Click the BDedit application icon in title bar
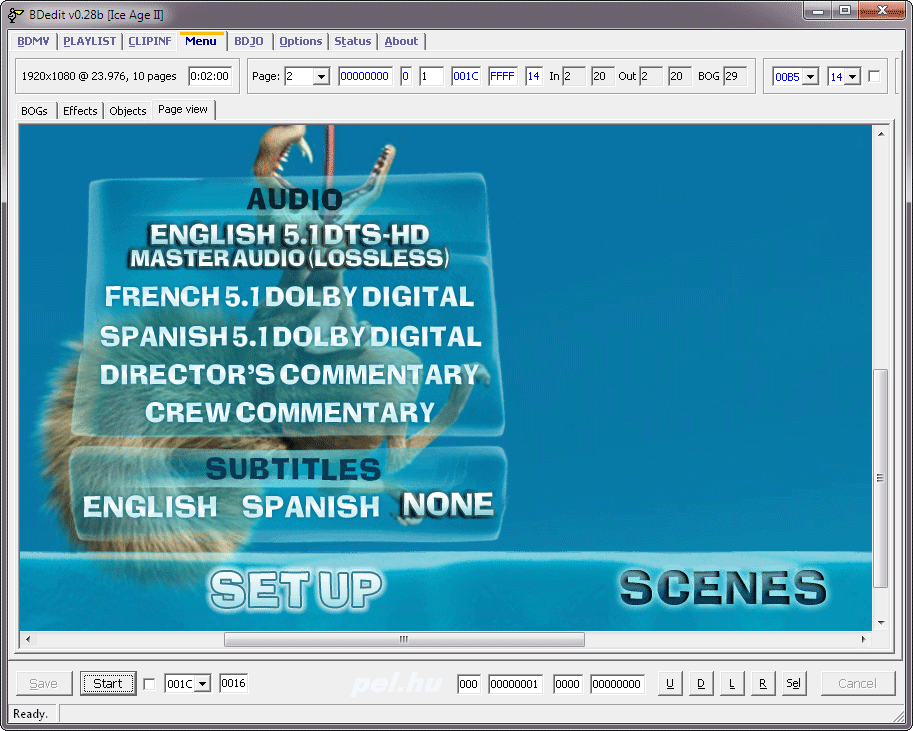913x731 pixels. tap(15, 14)
